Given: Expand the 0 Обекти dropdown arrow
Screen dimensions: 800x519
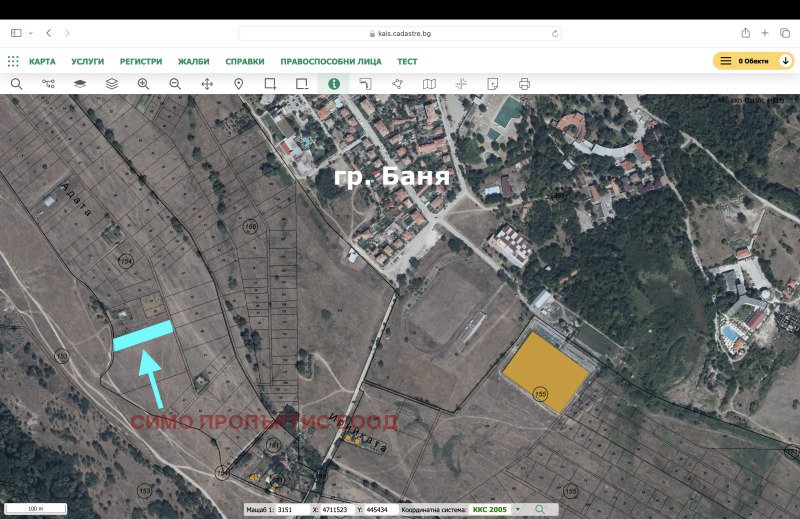Looking at the screenshot, I should pos(785,61).
